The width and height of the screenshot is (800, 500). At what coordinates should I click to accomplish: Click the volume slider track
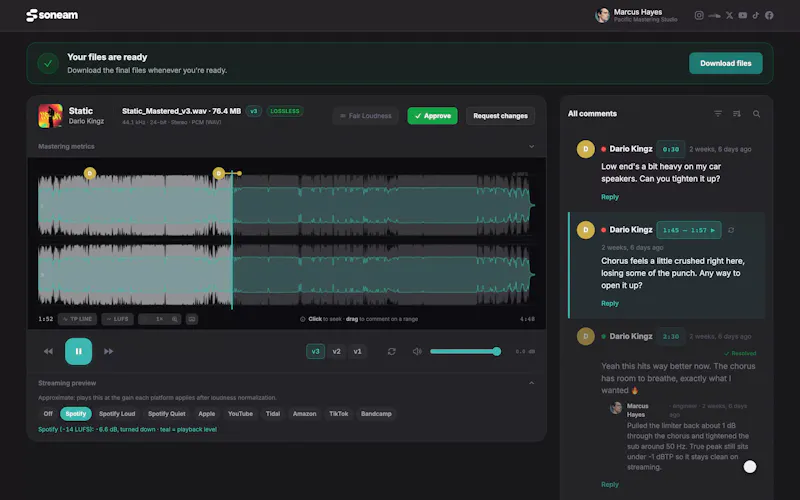[465, 351]
